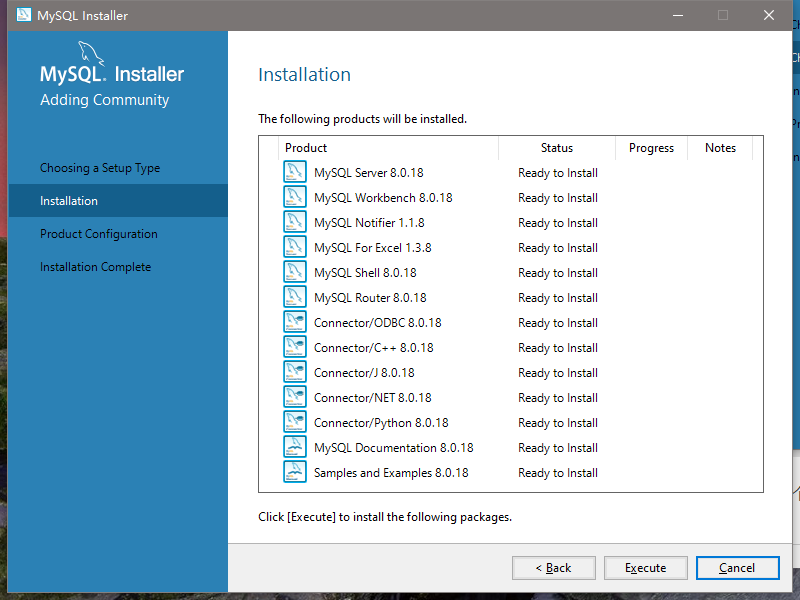The width and height of the screenshot is (800, 600).
Task: Click the MySQL Notifier 1.1.8 product icon
Action: point(295,222)
